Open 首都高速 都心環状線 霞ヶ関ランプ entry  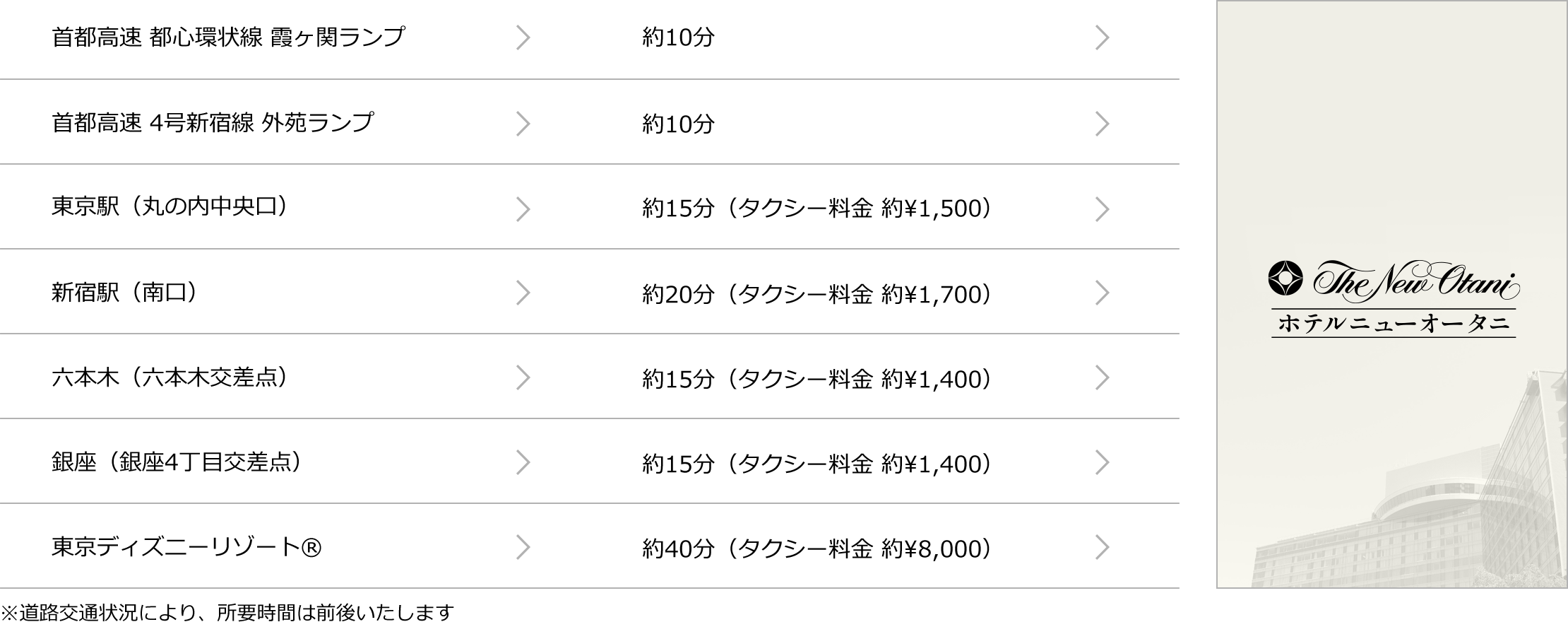click(228, 37)
